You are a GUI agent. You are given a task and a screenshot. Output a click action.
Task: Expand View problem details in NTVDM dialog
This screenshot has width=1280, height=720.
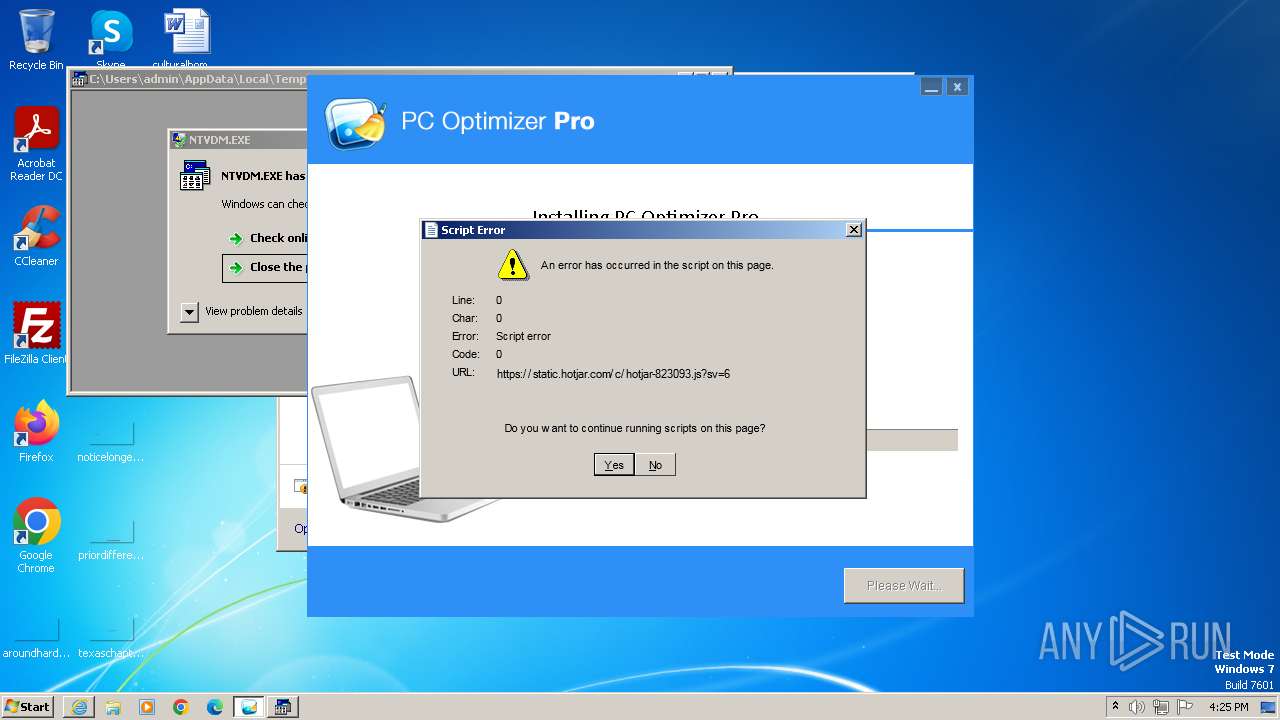click(190, 312)
